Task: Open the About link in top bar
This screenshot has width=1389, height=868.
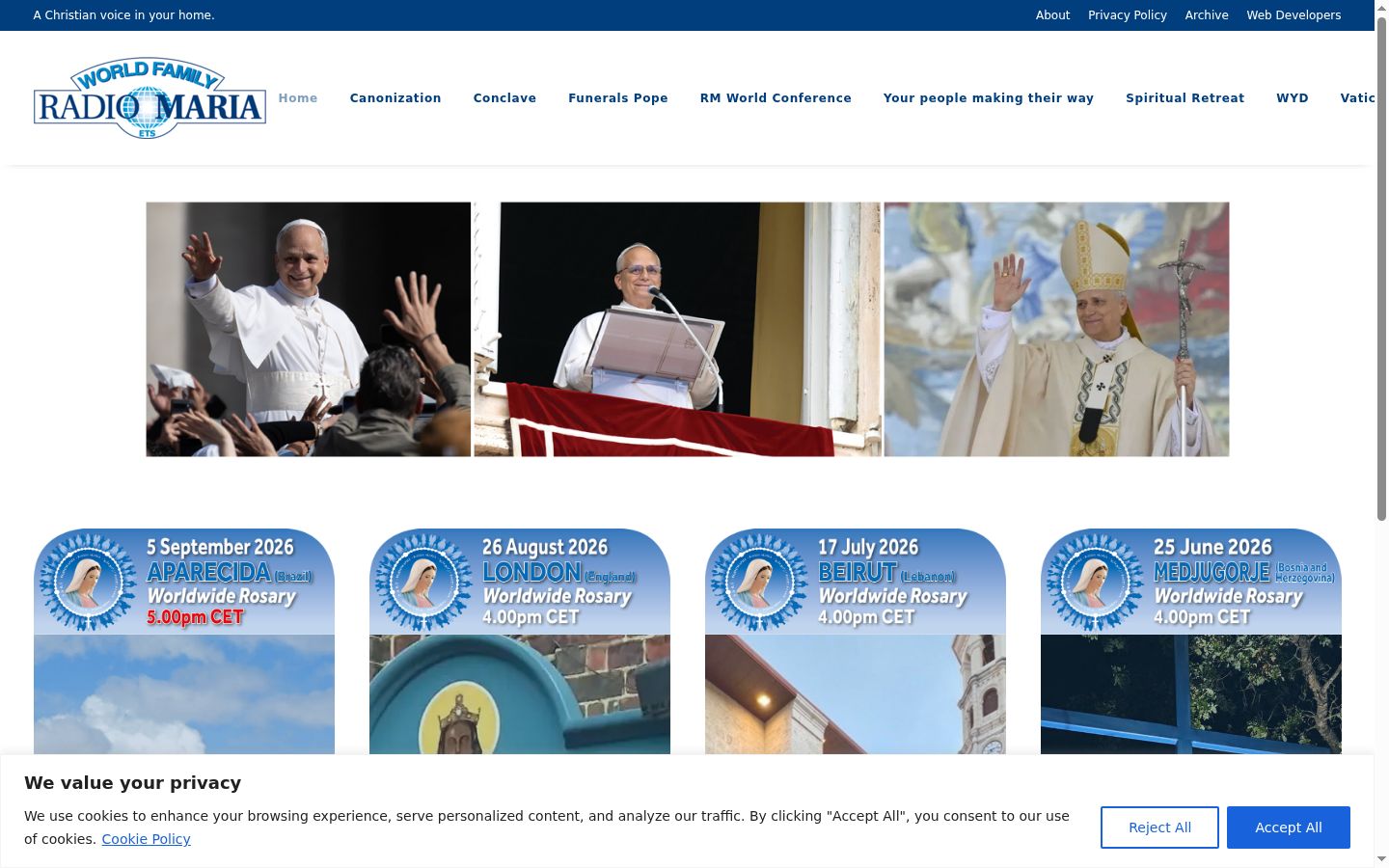Action: pos(1052,15)
